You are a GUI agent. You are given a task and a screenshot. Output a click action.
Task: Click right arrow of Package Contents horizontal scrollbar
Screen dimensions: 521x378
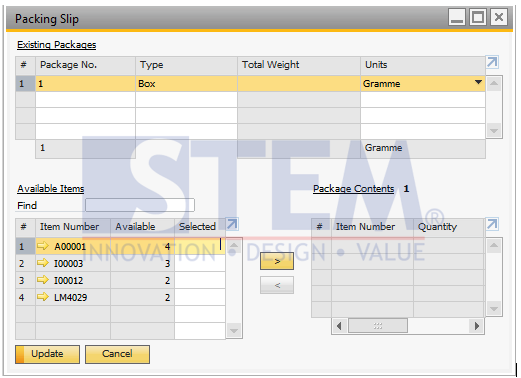coord(477,326)
